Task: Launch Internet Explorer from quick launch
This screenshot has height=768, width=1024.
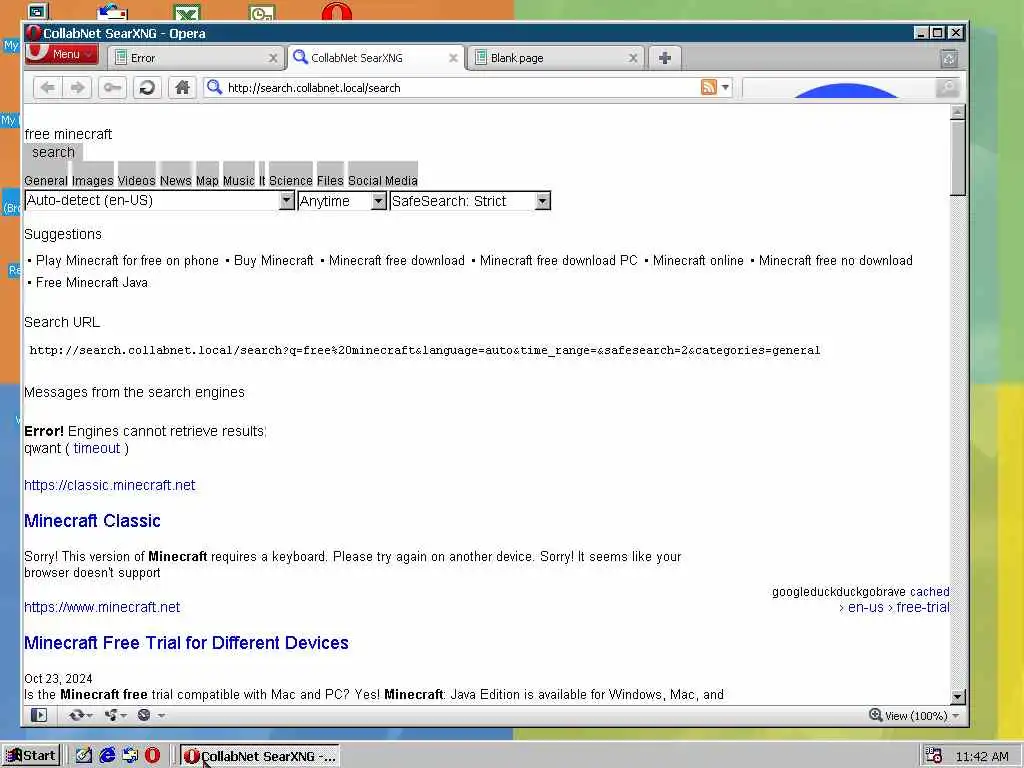Action: click(107, 756)
